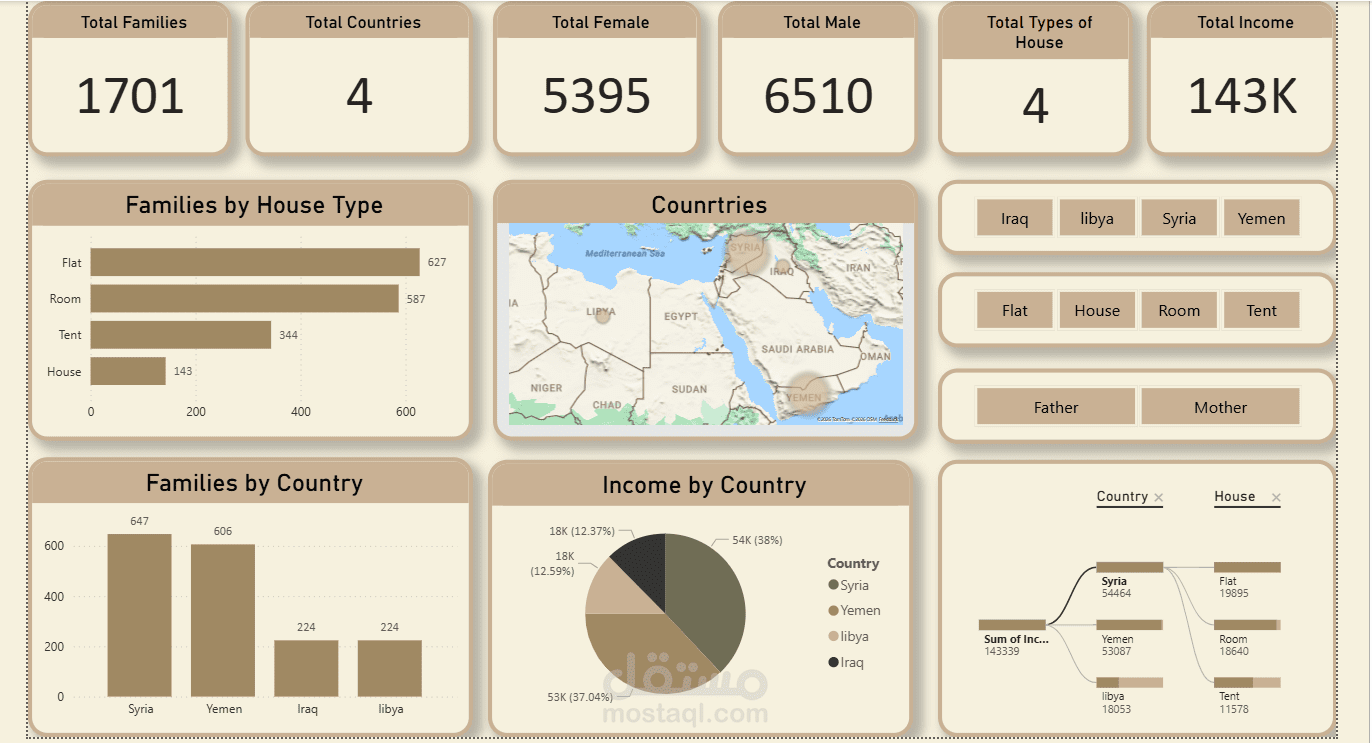Remove the Country level using its × icon
The height and width of the screenshot is (743, 1372).
coord(1158,496)
